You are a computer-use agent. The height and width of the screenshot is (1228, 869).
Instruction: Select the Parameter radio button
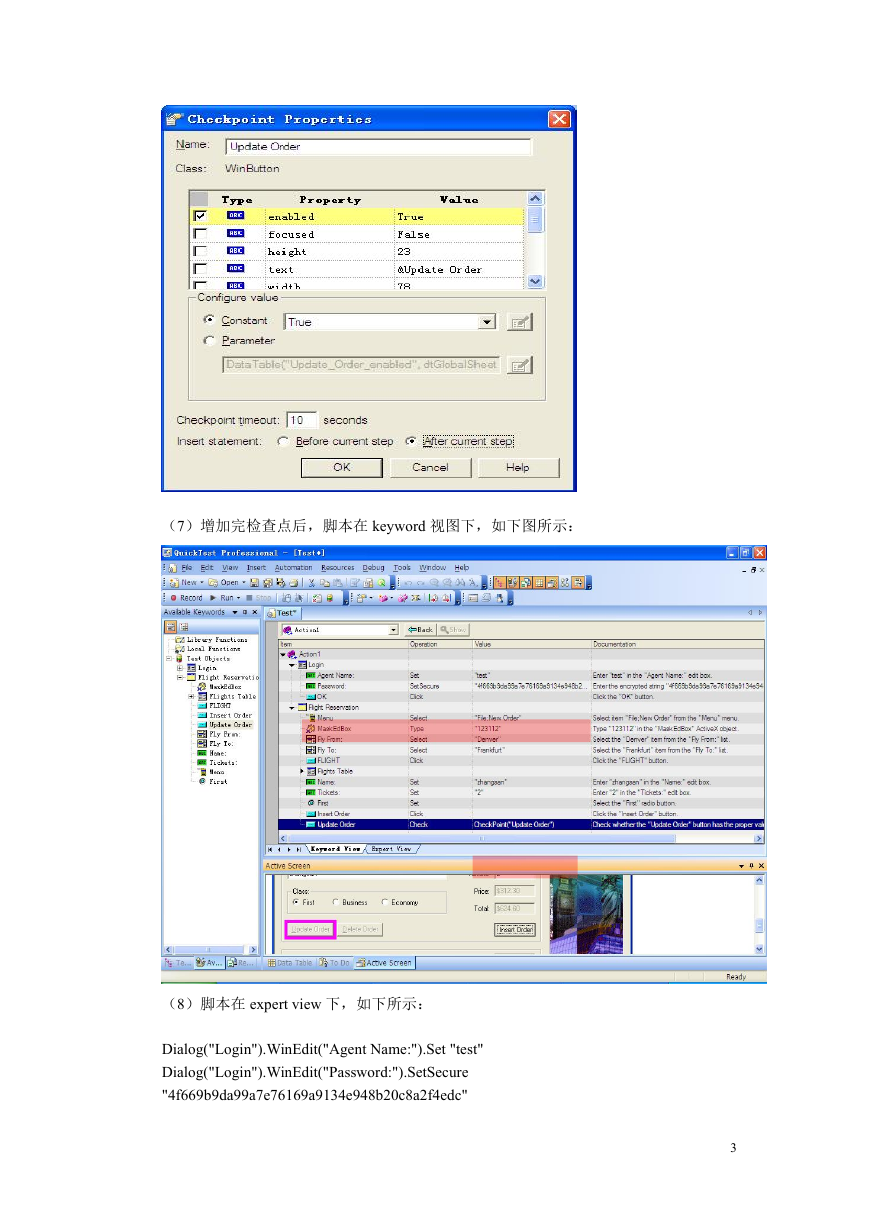coord(209,341)
